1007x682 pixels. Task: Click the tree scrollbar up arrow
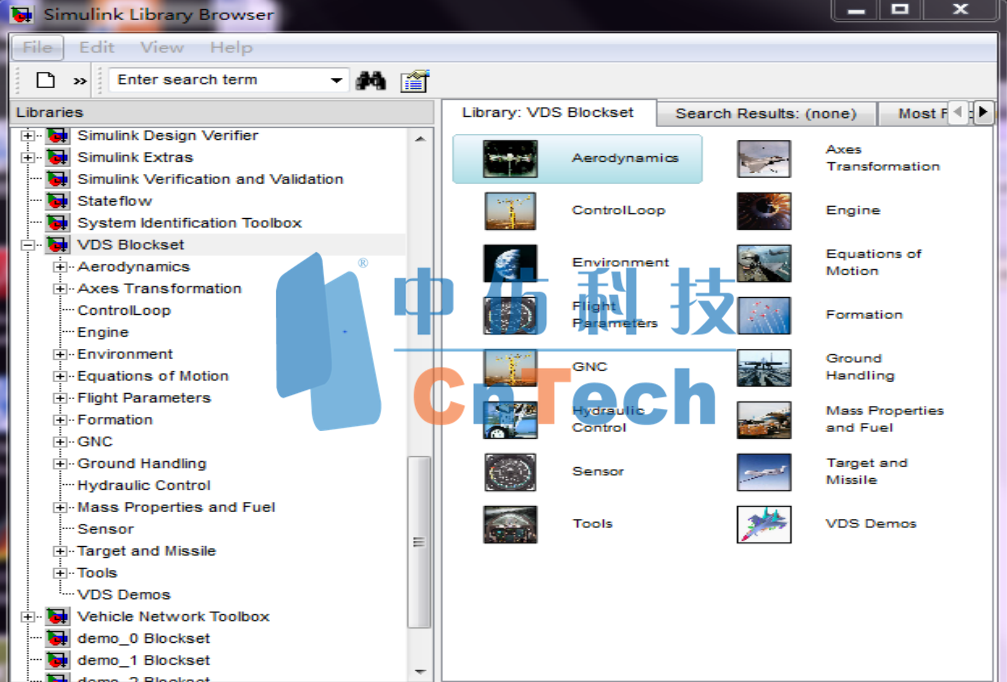coord(420,138)
